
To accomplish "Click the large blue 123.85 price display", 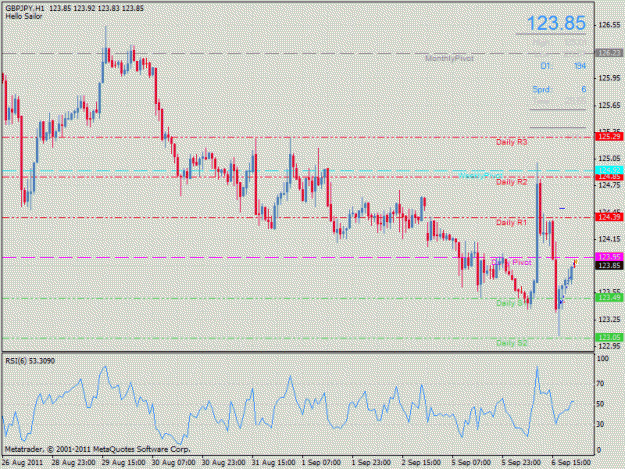I will pos(556,23).
